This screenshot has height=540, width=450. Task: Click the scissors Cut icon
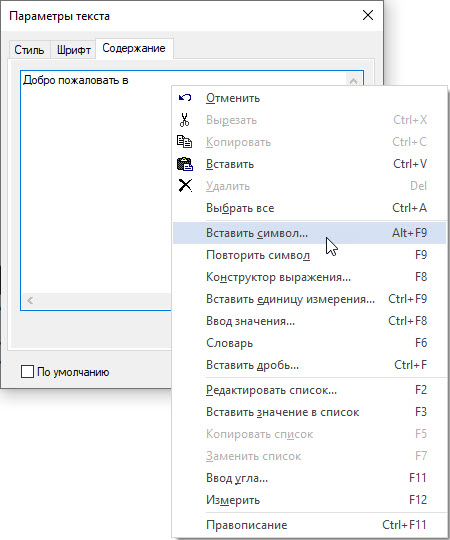(185, 120)
